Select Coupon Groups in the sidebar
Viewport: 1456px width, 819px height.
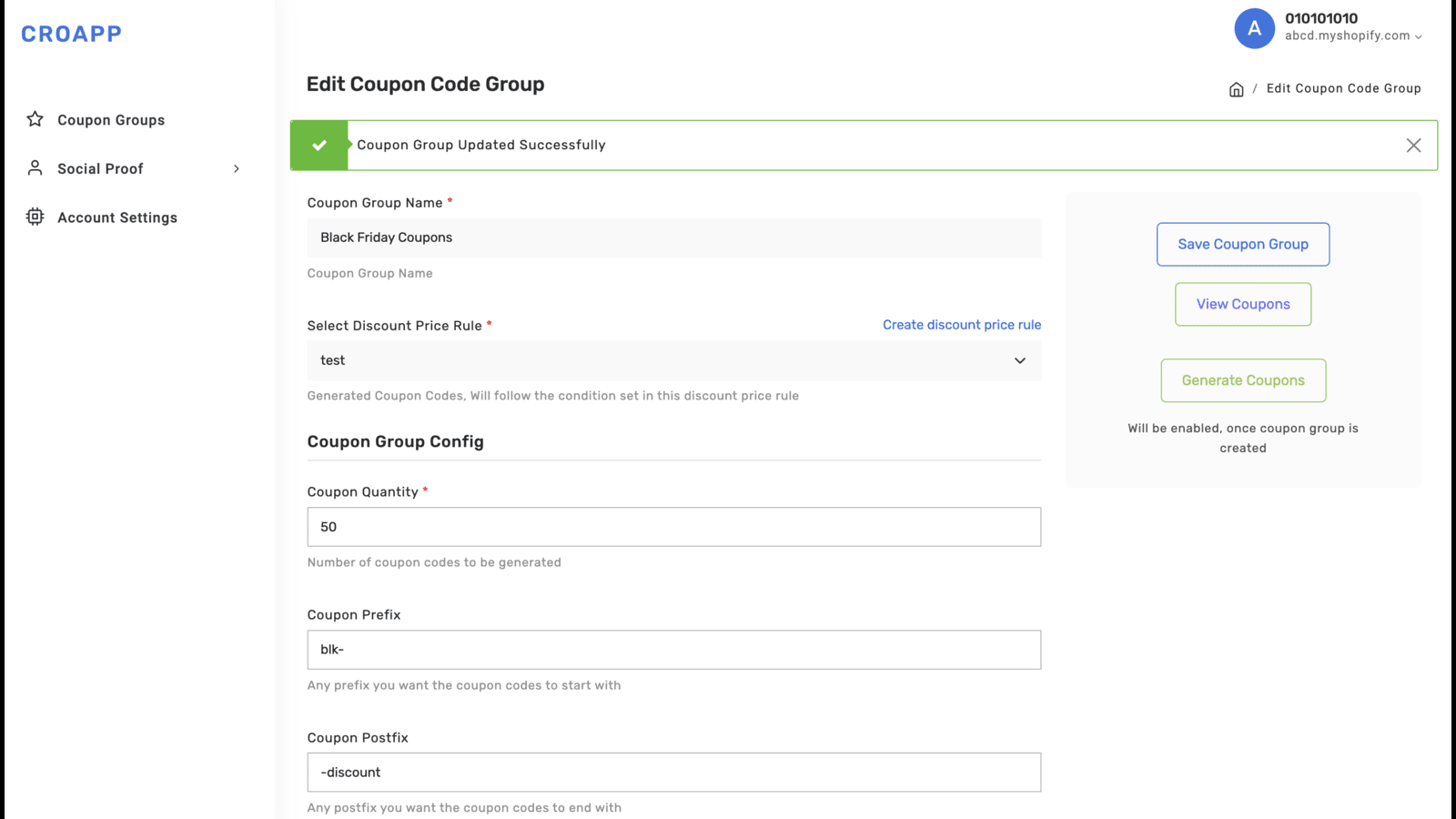111,119
